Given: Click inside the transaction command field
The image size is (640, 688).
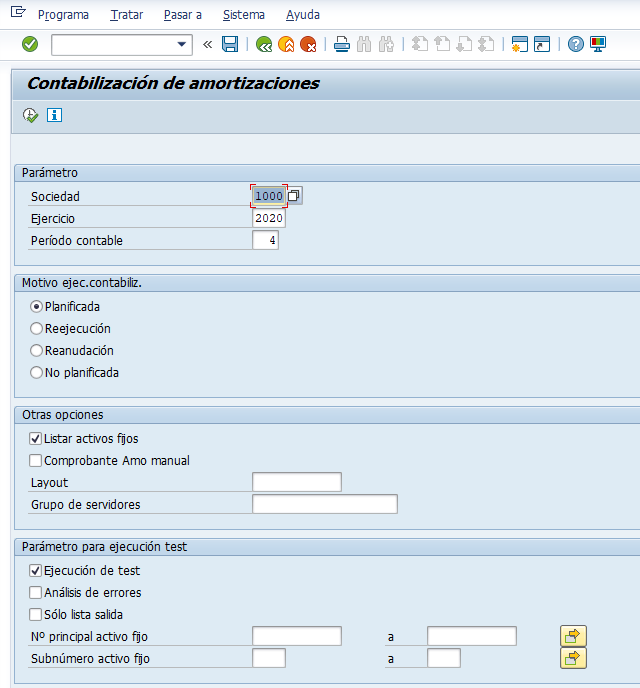Looking at the screenshot, I should (x=114, y=45).
